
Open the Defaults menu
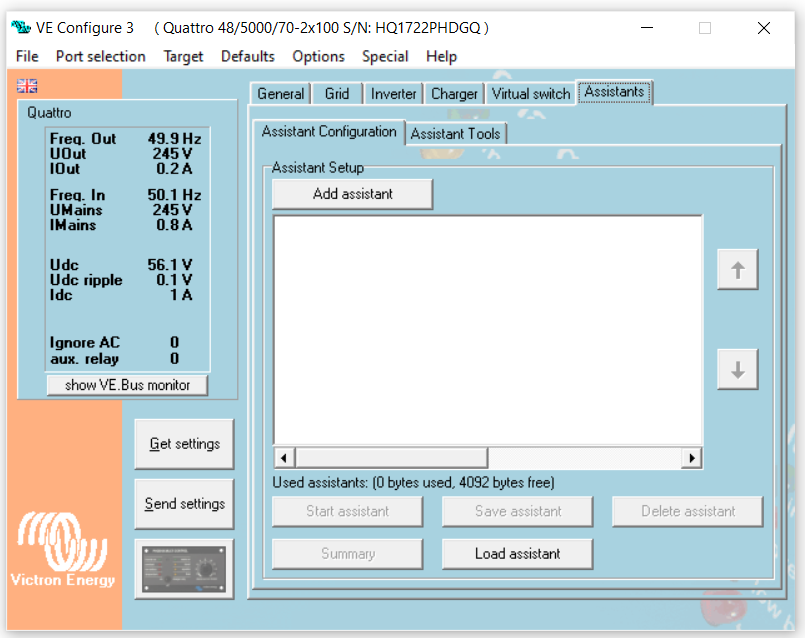click(247, 56)
